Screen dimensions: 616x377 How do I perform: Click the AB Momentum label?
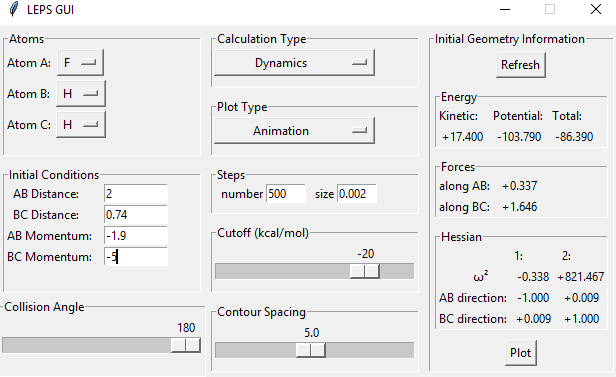(x=50, y=236)
